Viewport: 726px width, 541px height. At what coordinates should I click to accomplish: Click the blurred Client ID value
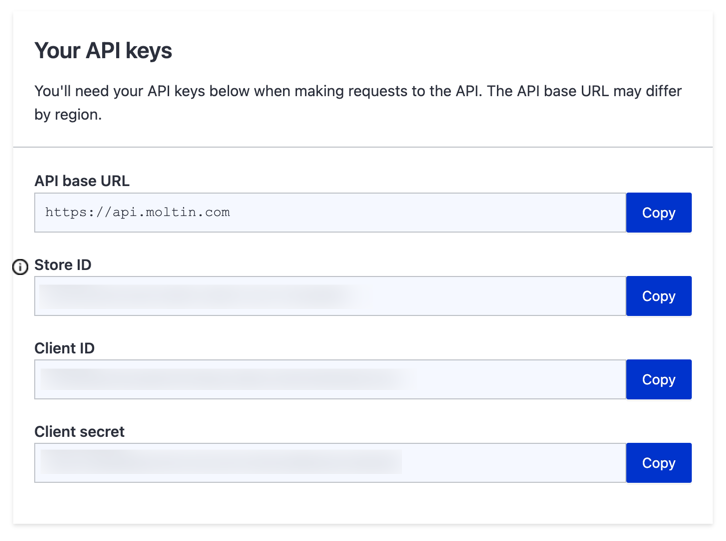tap(225, 380)
